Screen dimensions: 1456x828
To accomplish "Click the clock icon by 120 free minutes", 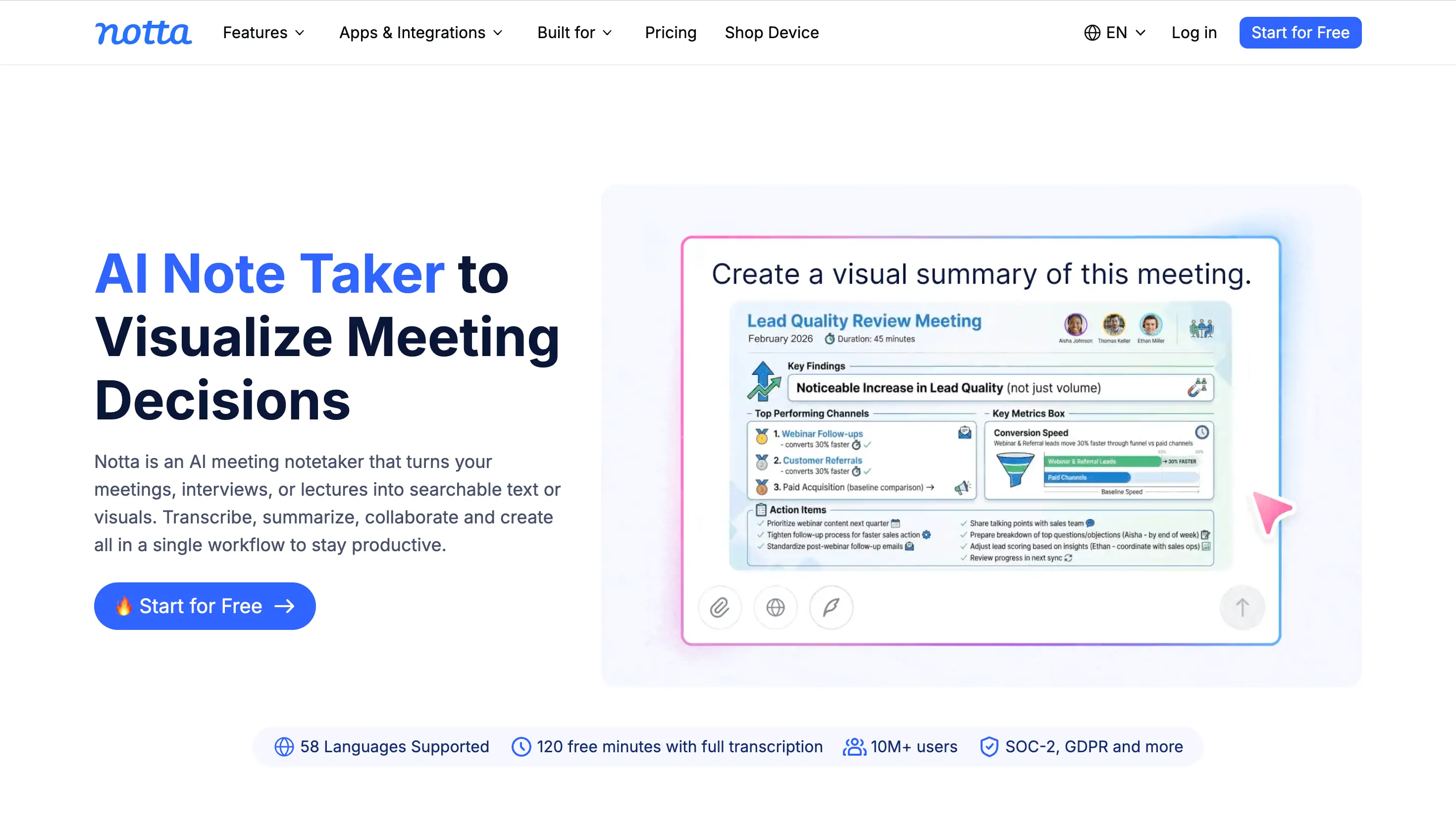I will 521,747.
